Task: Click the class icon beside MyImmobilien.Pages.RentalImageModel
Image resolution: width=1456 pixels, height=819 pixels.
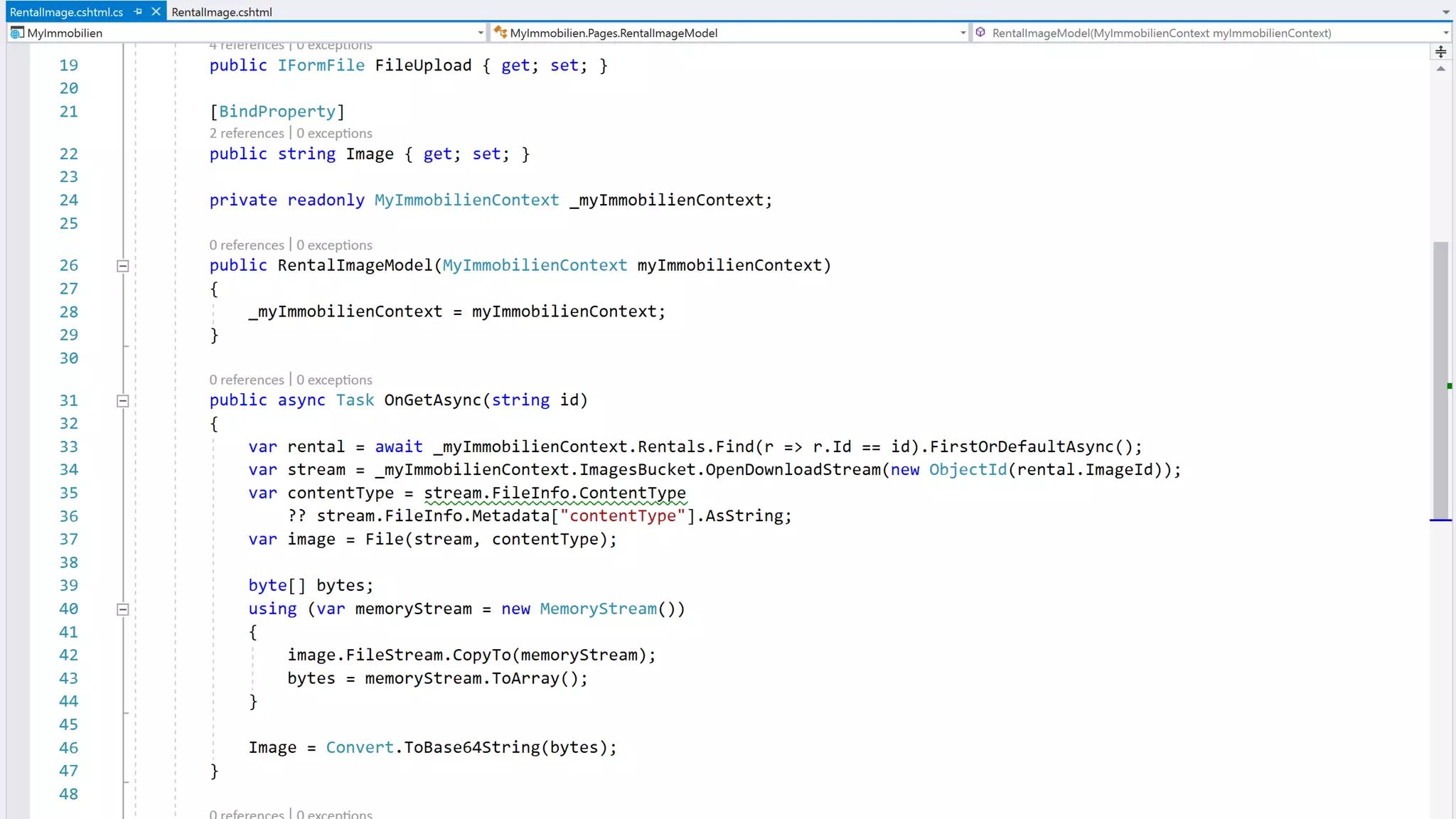Action: pos(500,32)
